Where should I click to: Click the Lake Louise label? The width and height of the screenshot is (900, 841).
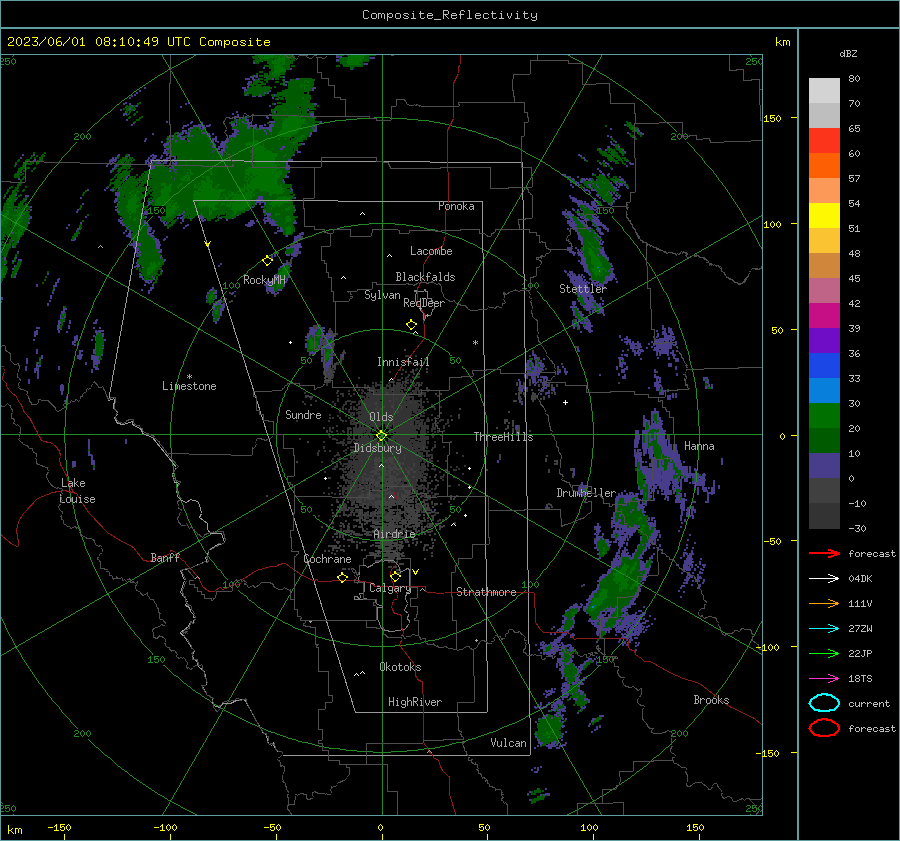(x=77, y=491)
